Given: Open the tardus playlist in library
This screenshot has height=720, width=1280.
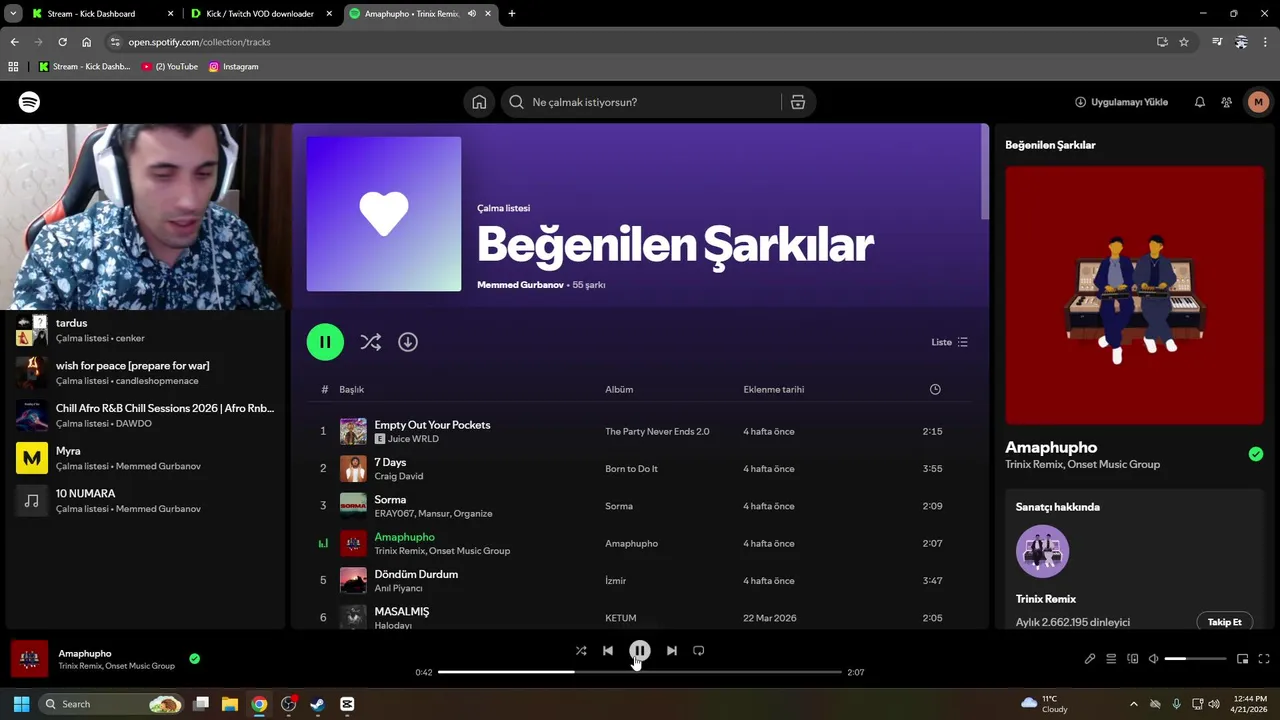Looking at the screenshot, I should pyautogui.click(x=145, y=330).
